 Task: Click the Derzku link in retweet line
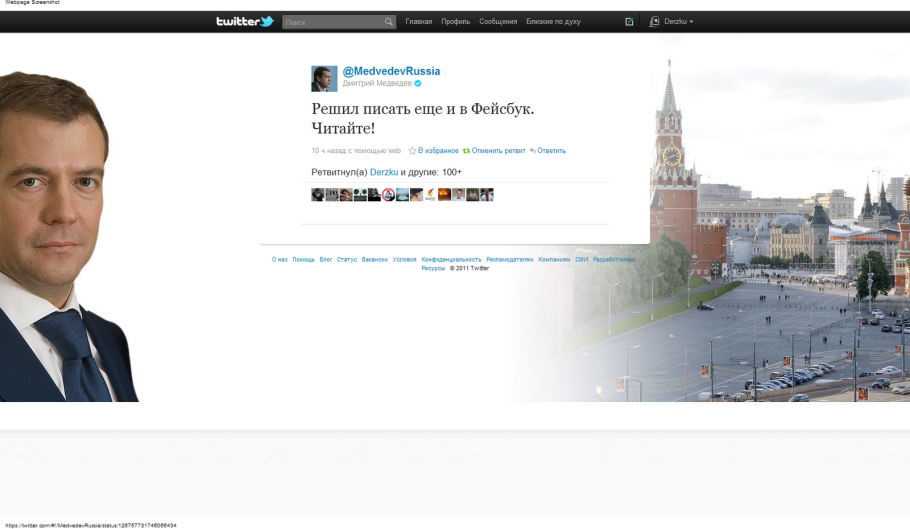[x=384, y=172]
